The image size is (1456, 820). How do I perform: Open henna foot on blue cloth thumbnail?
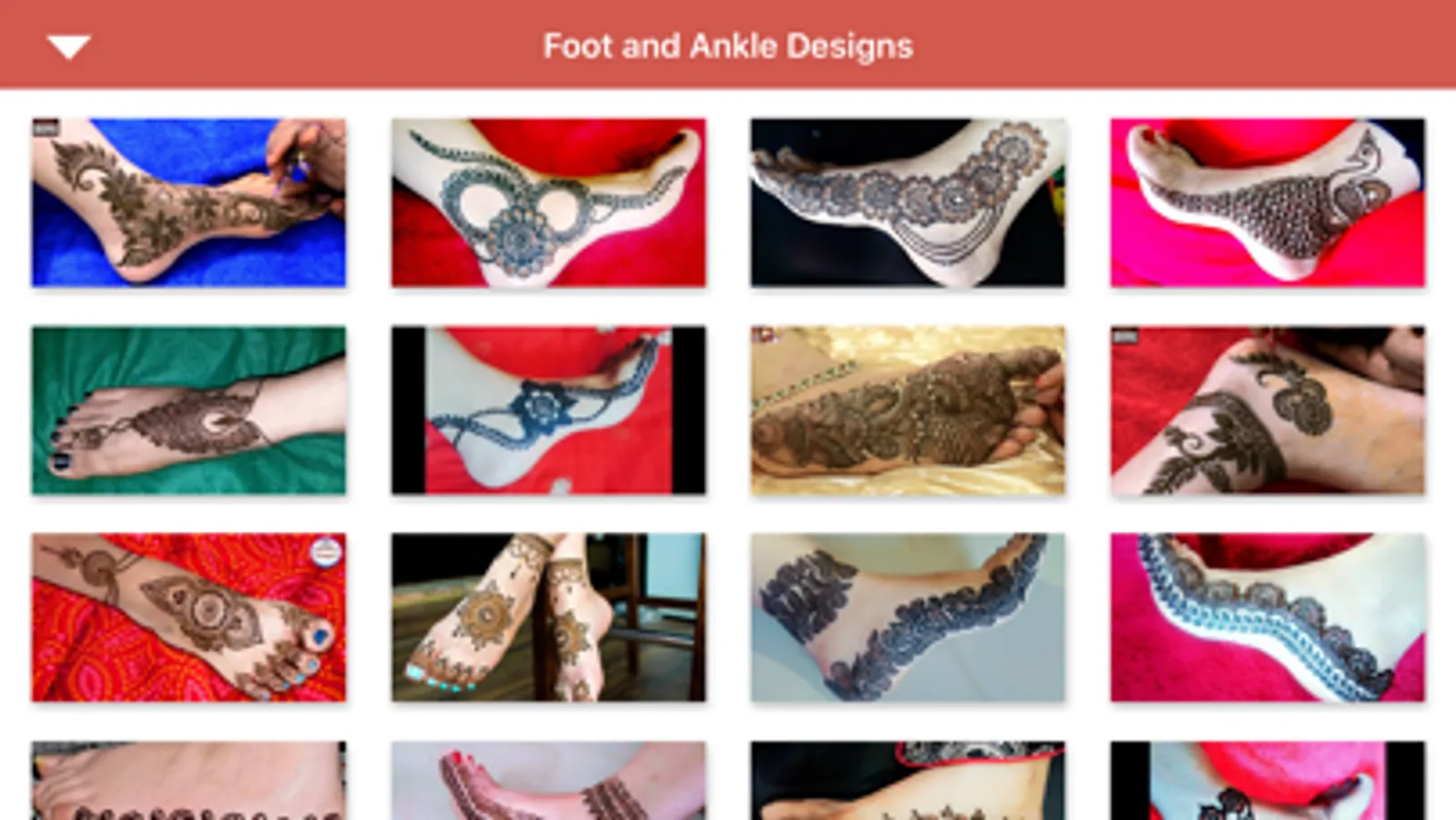click(x=188, y=202)
